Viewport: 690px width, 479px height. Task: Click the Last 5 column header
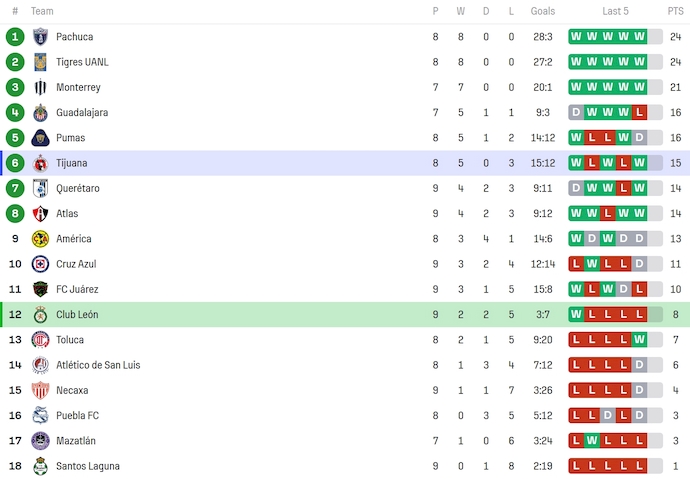pos(615,11)
